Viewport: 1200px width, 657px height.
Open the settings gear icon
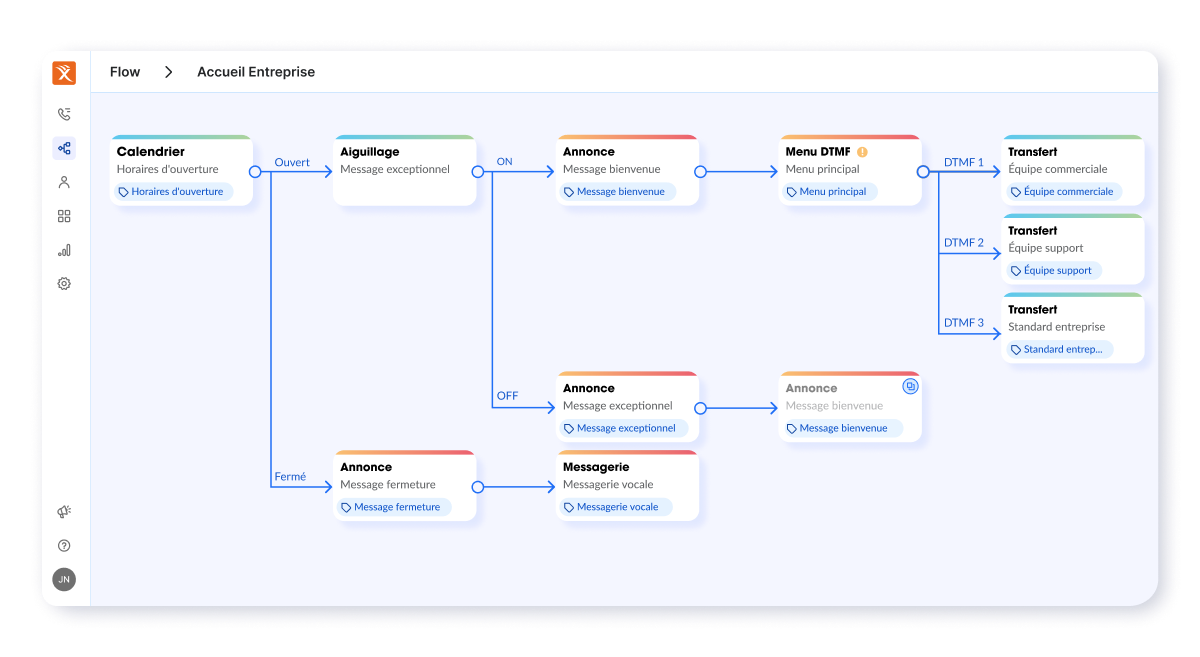click(x=64, y=284)
